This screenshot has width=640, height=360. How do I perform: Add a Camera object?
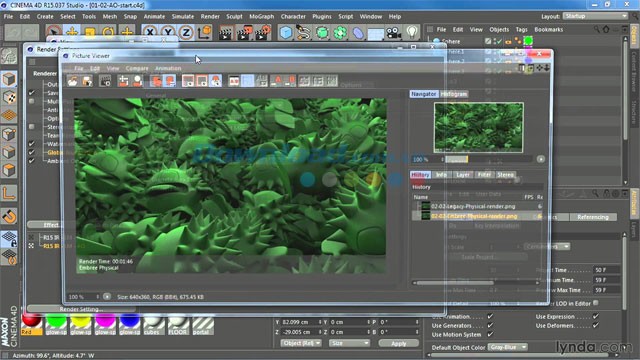(x=394, y=32)
